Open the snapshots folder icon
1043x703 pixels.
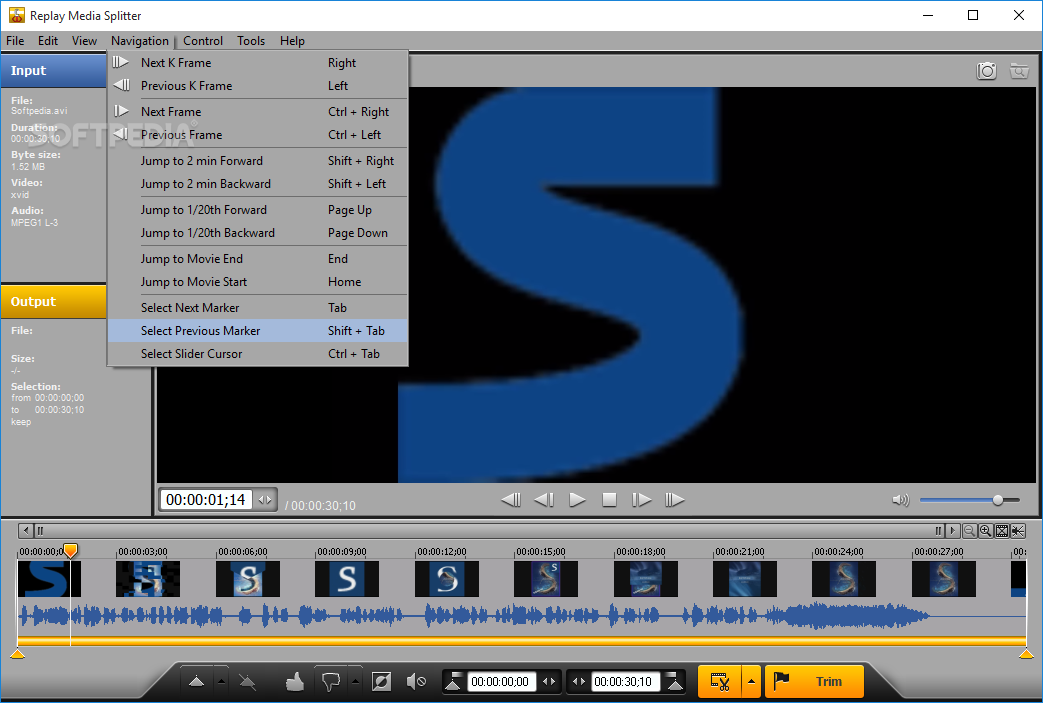coord(1018,70)
